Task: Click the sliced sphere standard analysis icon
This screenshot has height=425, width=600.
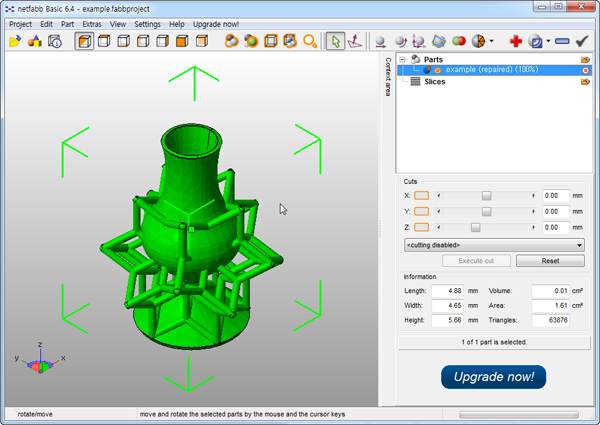Action: click(478, 41)
